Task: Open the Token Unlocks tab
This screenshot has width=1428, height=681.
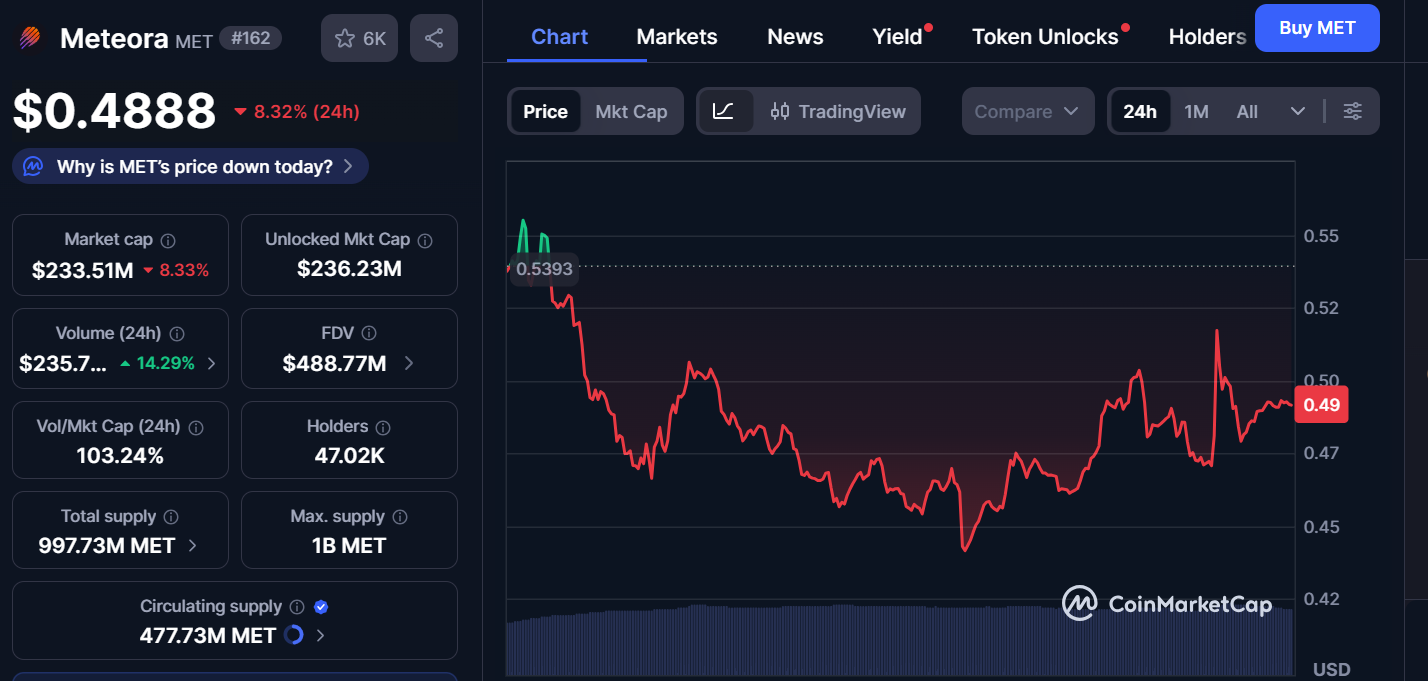Action: point(1045,37)
